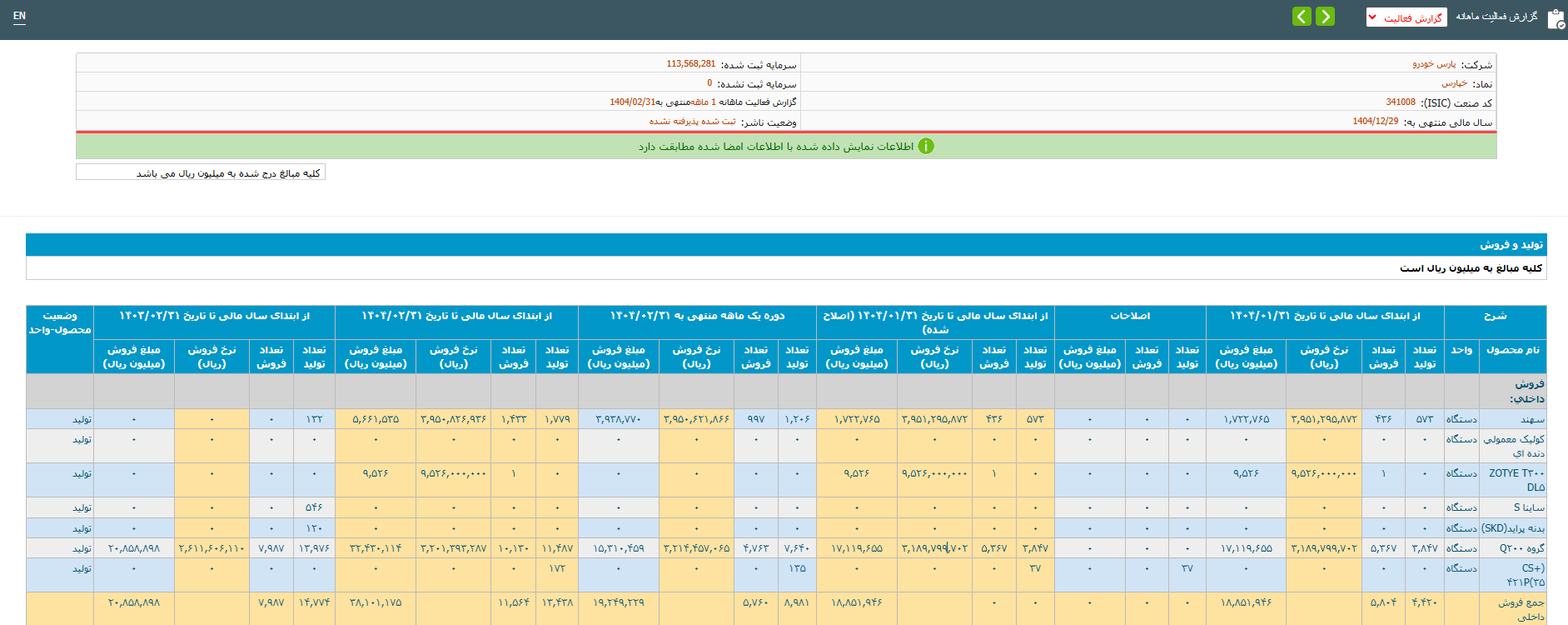Click the green left arrow button
Viewport: 1568px width, 625px height.
click(x=1302, y=17)
